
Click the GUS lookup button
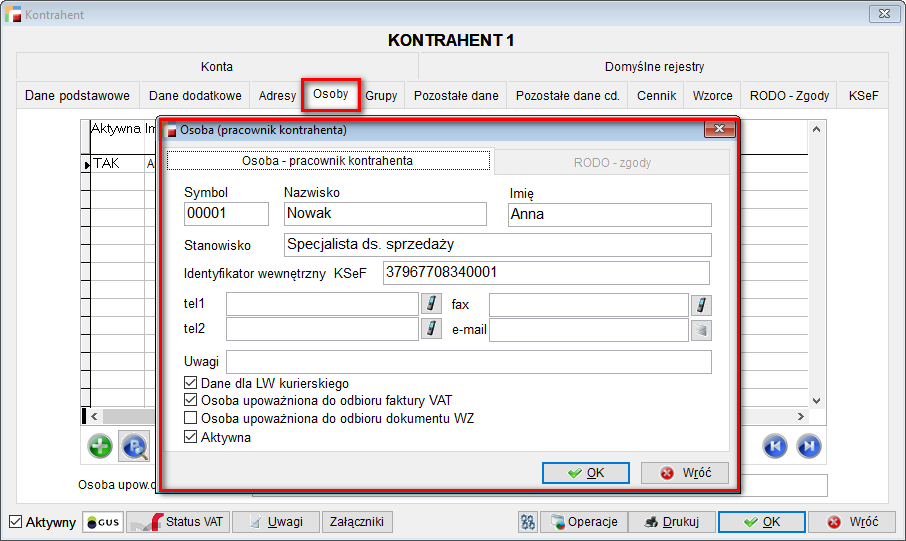pyautogui.click(x=103, y=522)
